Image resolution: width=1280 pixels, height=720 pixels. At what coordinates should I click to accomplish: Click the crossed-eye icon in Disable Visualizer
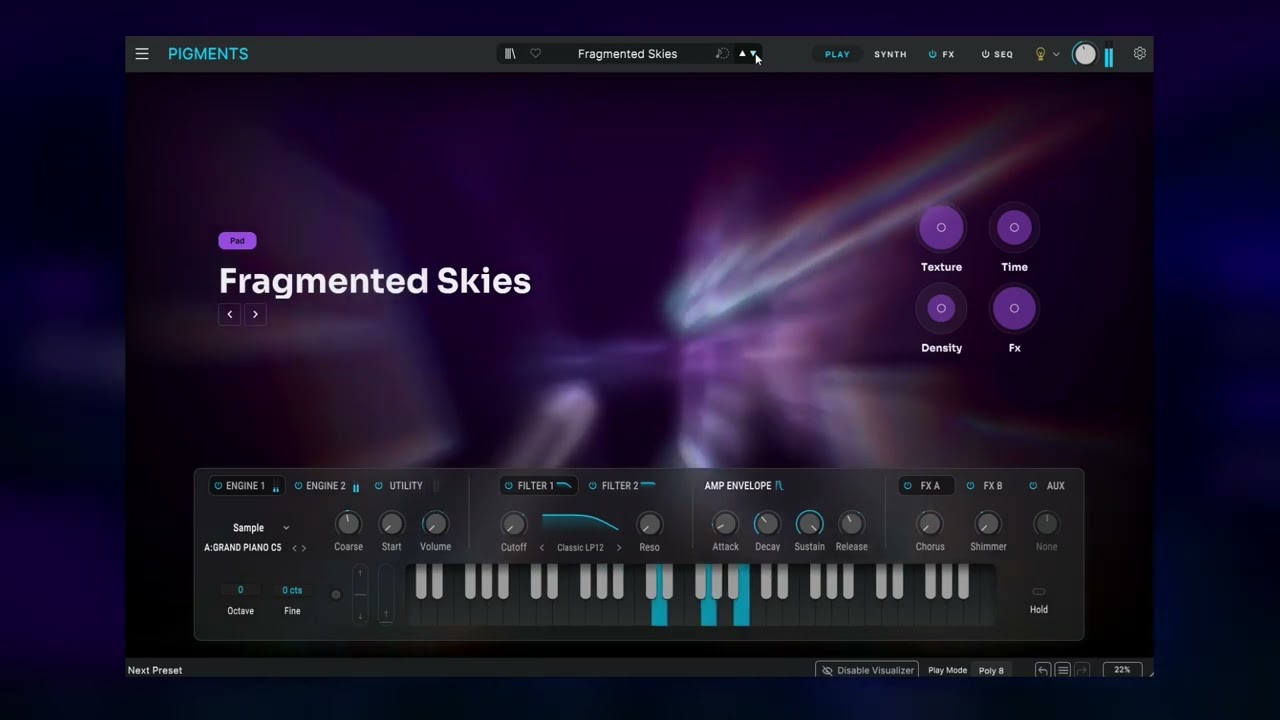[827, 670]
